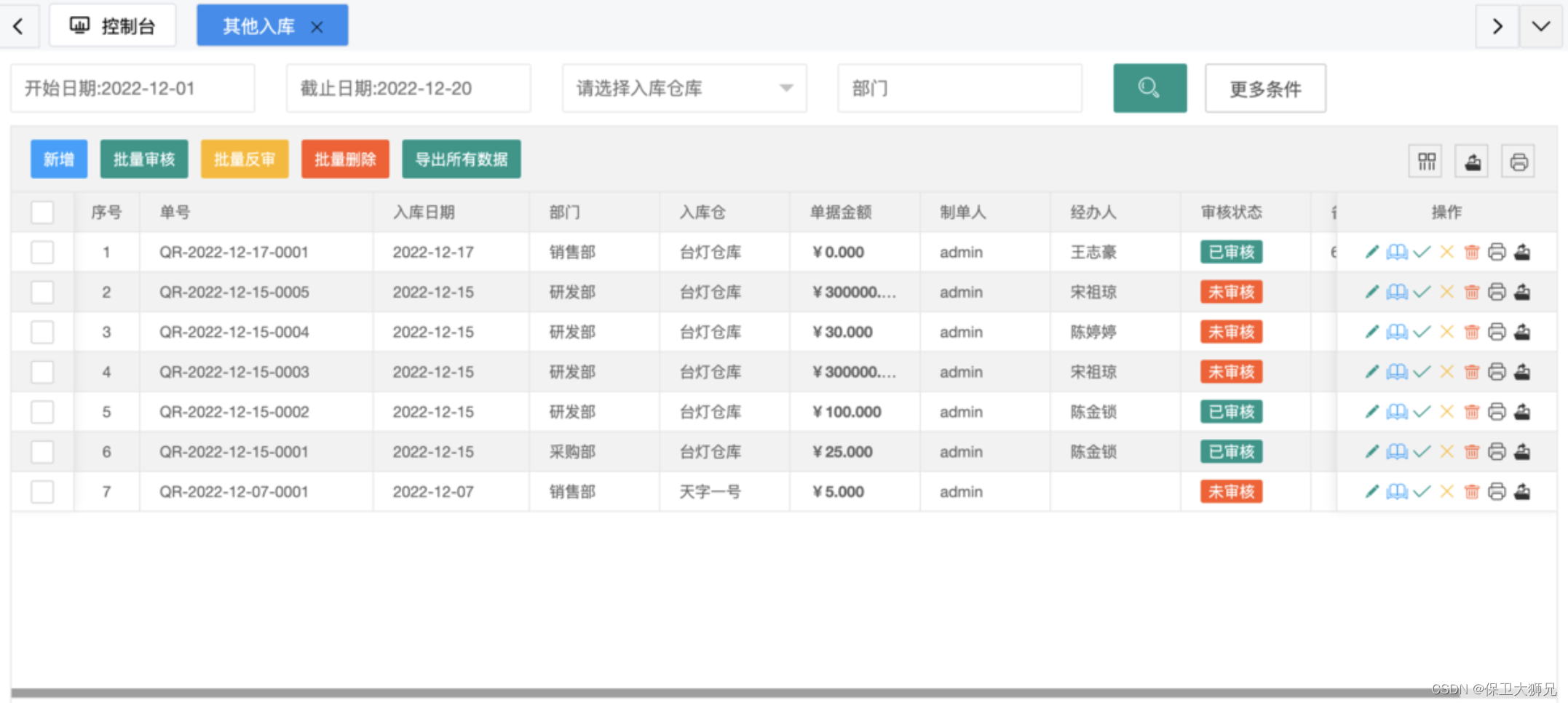Delete row QR-2022-12-17-0001 with trash icon
1568x703 pixels.
click(1471, 252)
